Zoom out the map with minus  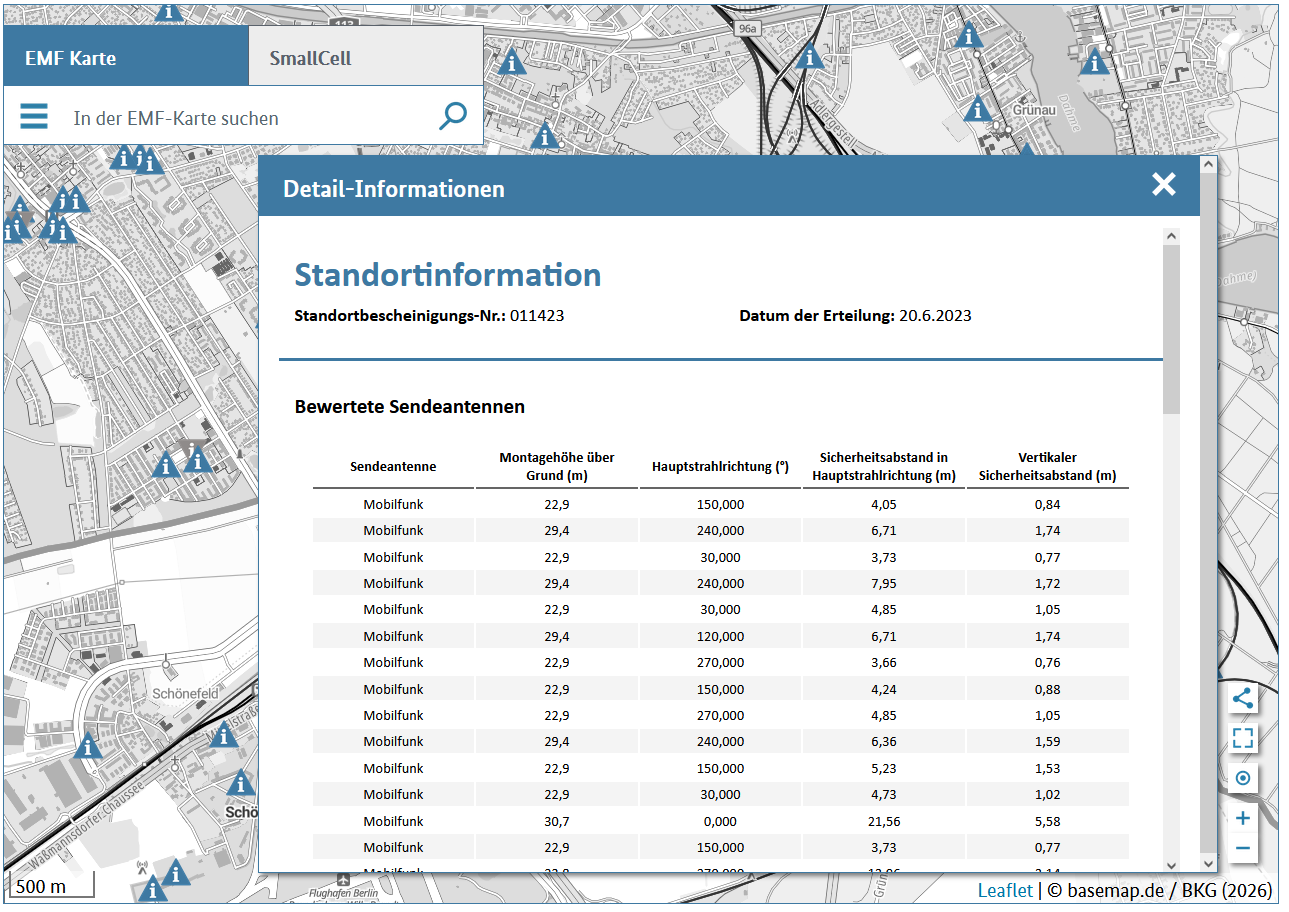[x=1242, y=849]
